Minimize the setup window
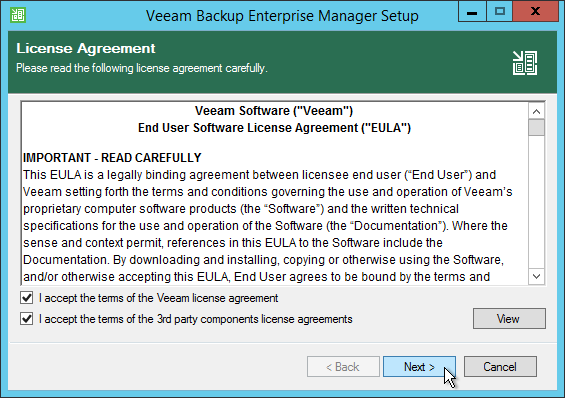 coord(472,12)
